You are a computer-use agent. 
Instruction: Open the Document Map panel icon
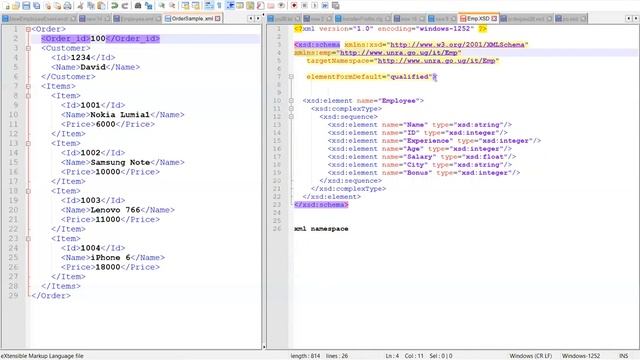click(250, 6)
